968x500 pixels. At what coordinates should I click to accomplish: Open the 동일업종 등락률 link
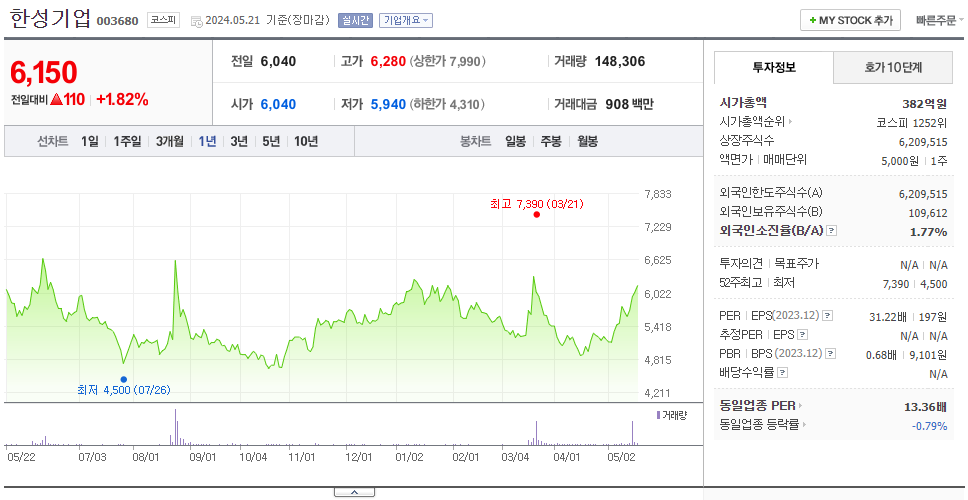click(x=763, y=425)
